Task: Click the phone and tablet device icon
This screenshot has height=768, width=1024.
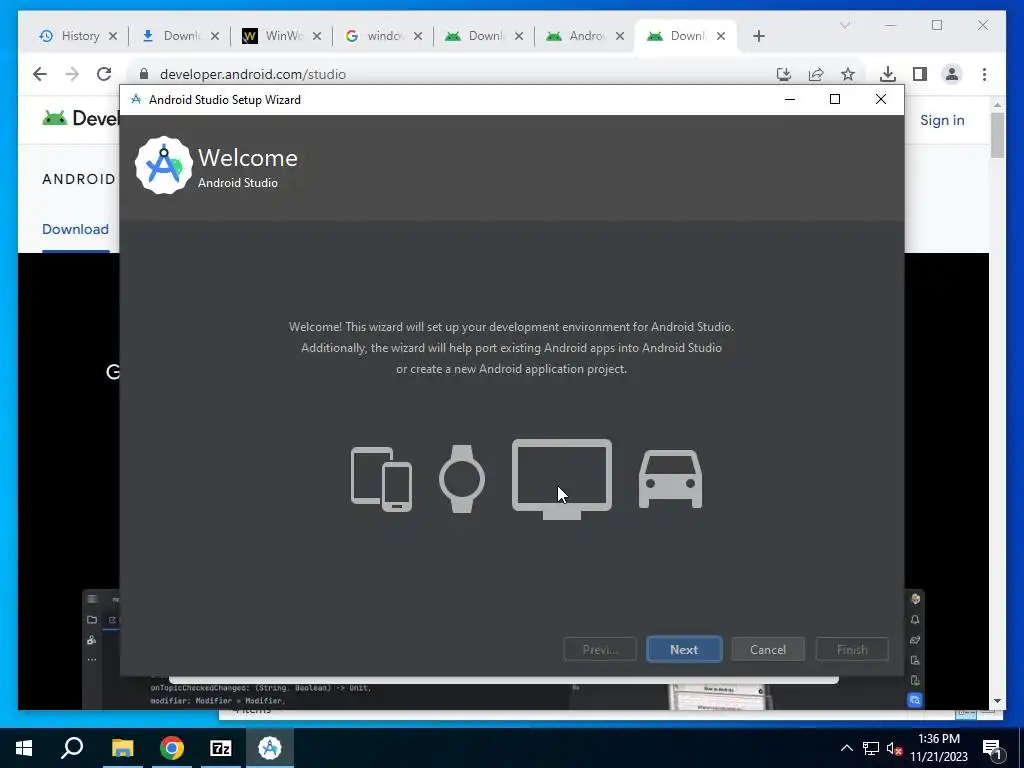Action: click(x=381, y=479)
